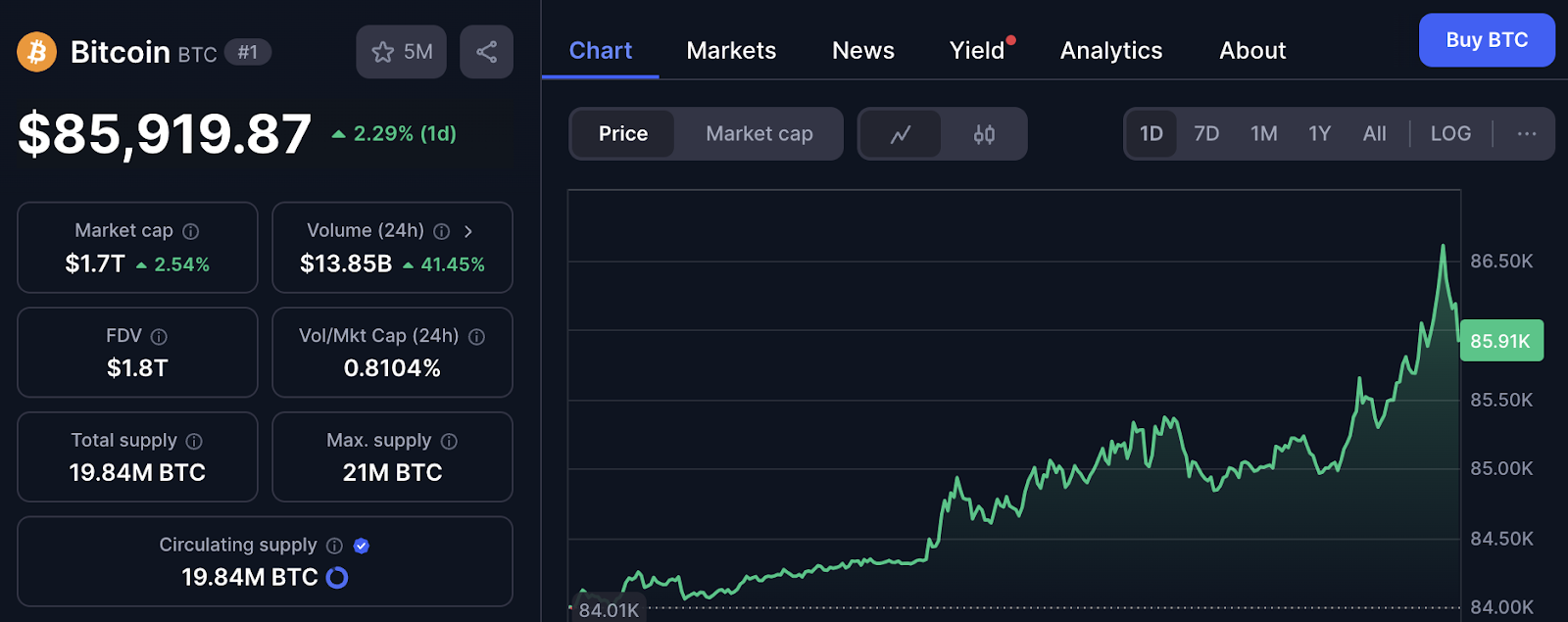Click the Bitcoin logo icon
This screenshot has width=1568, height=622.
click(37, 52)
